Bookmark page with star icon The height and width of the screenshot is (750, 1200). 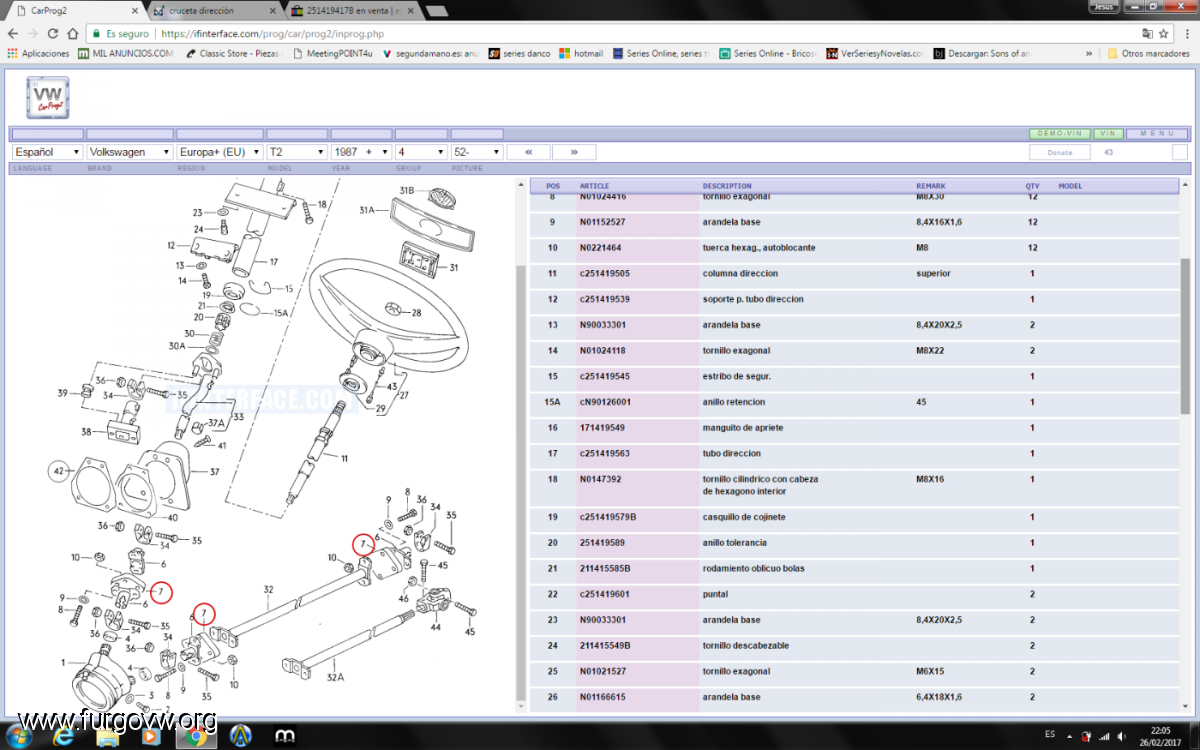pyautogui.click(x=1163, y=33)
